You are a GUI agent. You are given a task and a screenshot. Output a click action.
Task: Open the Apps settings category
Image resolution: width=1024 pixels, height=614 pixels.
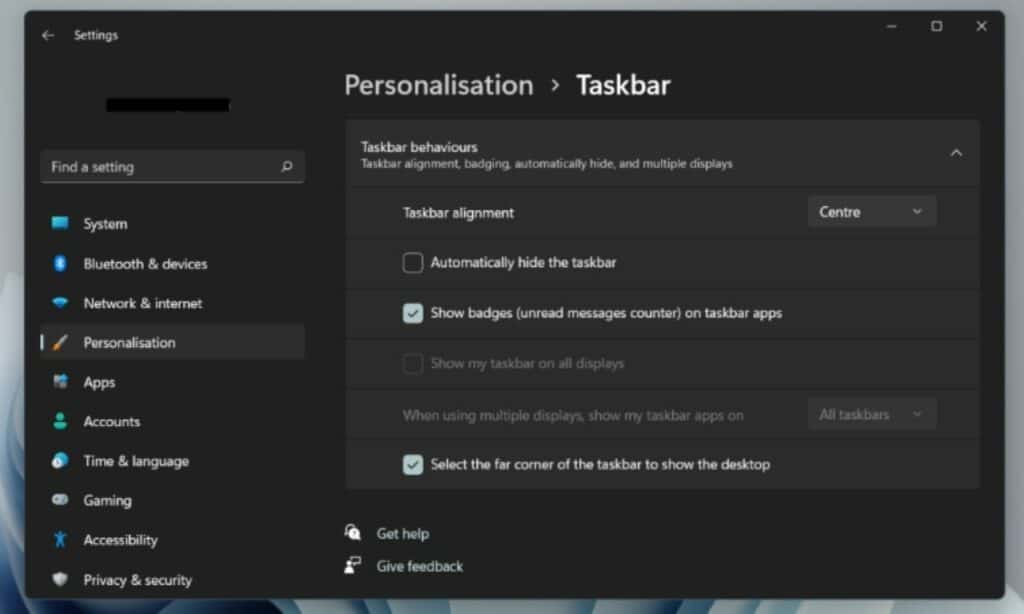(x=172, y=381)
